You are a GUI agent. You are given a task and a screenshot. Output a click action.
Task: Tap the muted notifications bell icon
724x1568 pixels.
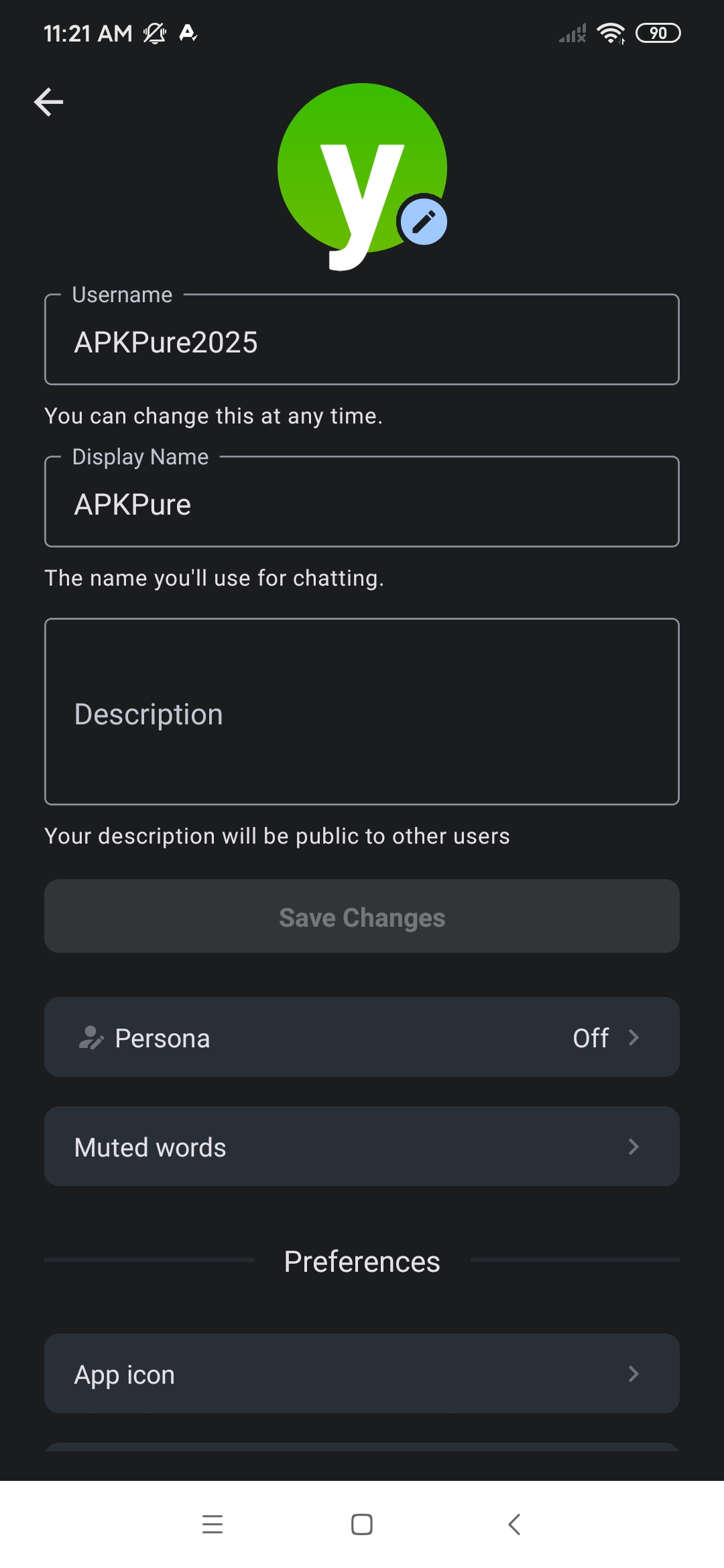pyautogui.click(x=155, y=33)
